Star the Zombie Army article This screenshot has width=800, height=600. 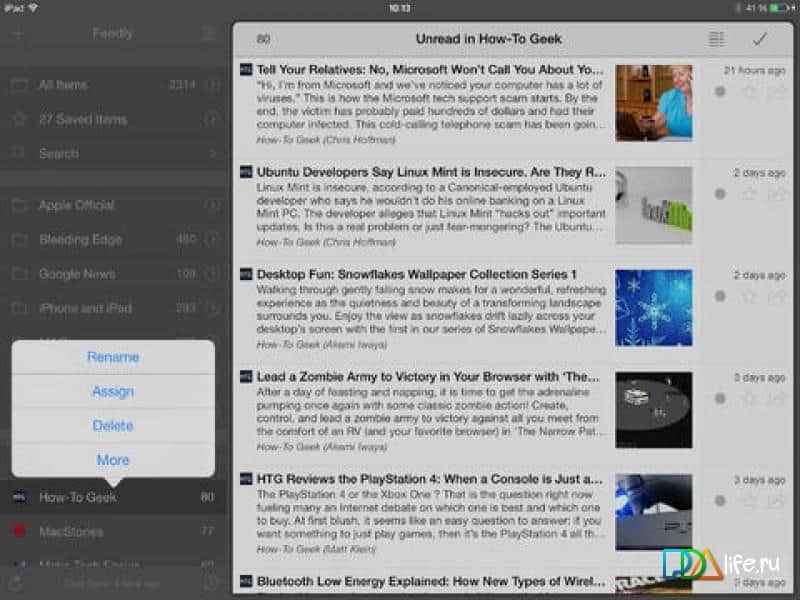[x=749, y=398]
